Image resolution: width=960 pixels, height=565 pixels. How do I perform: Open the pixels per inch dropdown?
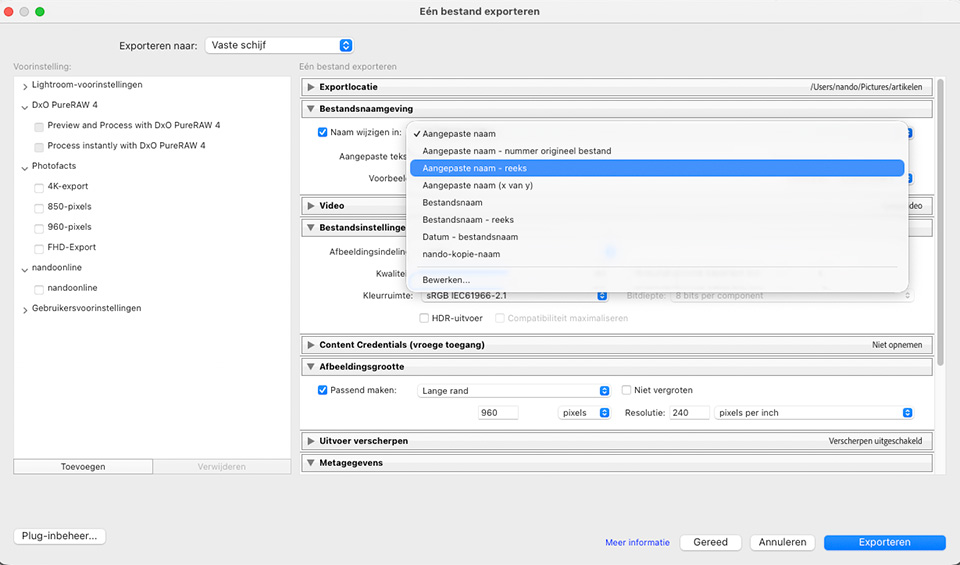tap(815, 413)
